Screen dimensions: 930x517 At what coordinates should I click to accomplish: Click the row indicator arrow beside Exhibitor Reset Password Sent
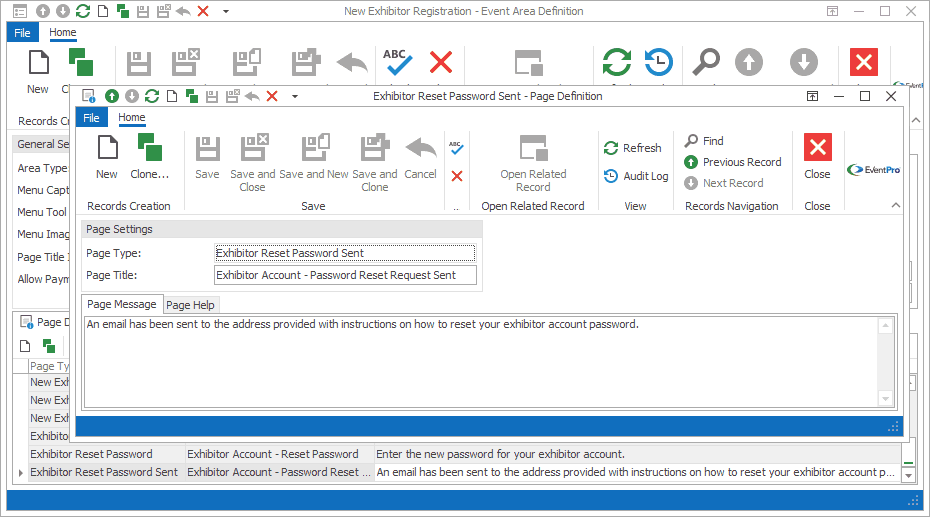[x=21, y=473]
